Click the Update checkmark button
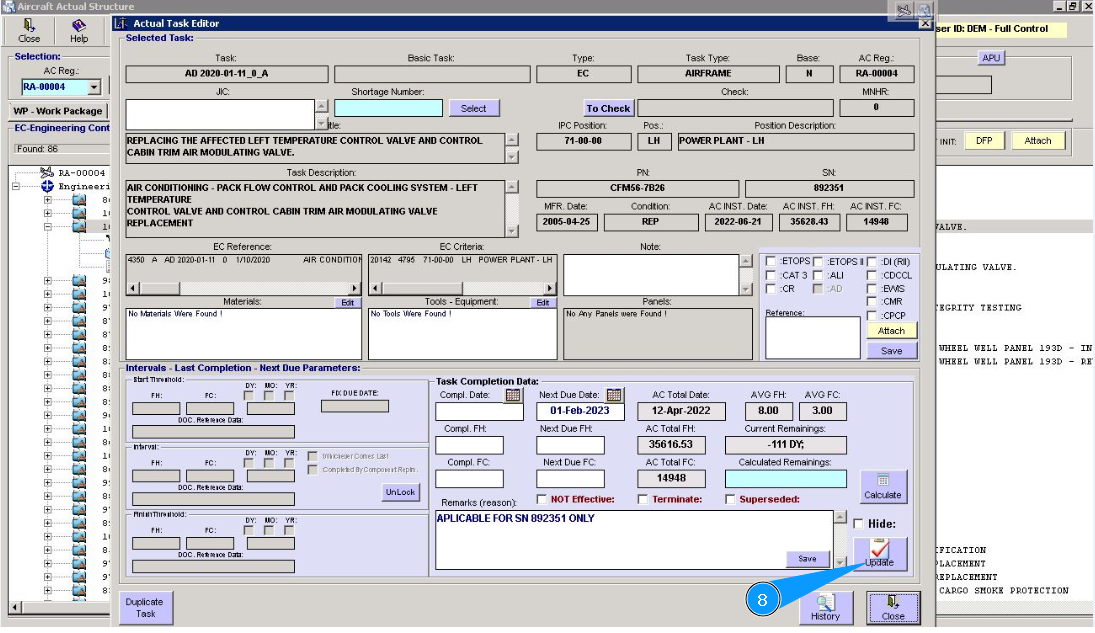Viewport: 1095px width, 633px height. click(x=880, y=553)
